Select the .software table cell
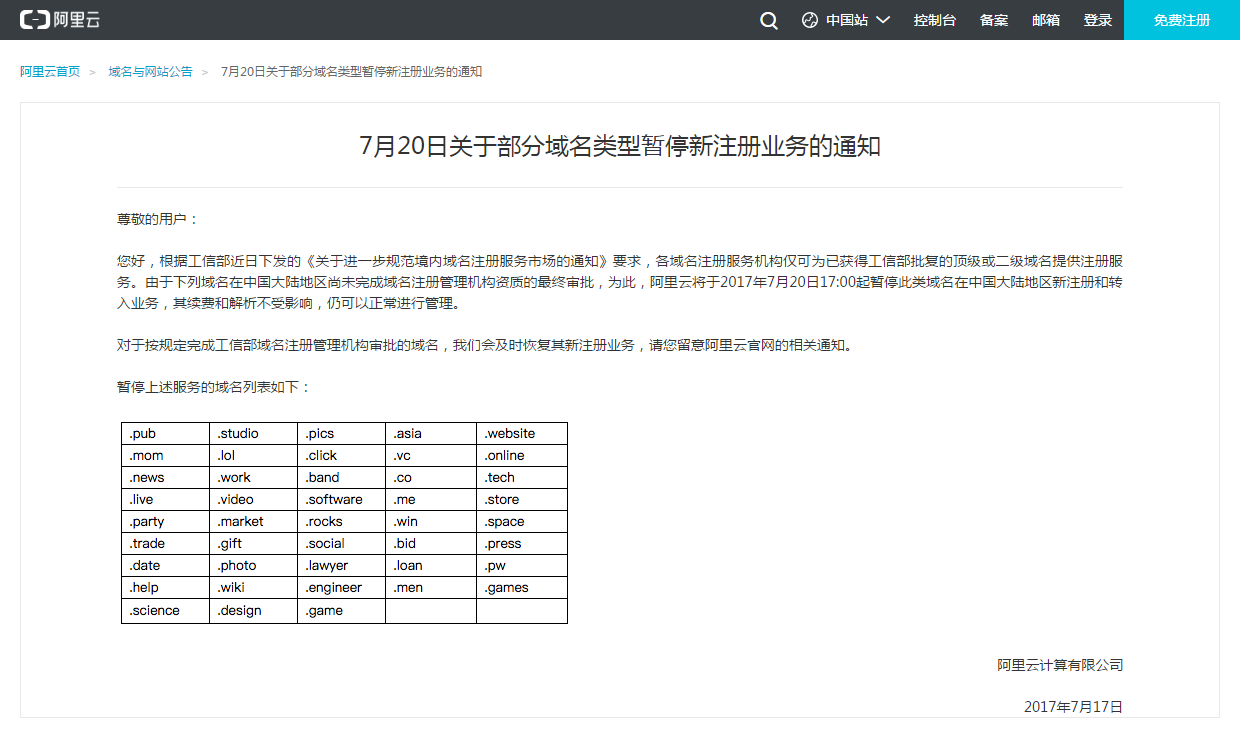The width and height of the screenshot is (1240, 746). (x=342, y=500)
